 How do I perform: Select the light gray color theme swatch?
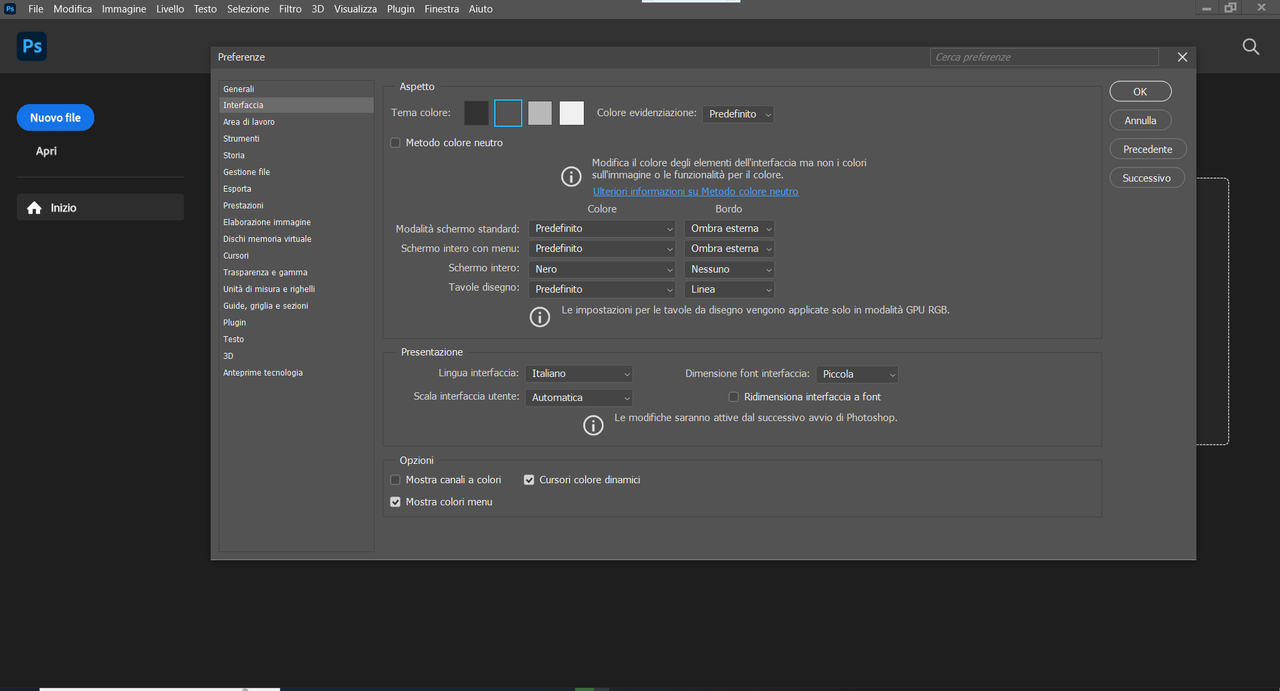click(540, 113)
